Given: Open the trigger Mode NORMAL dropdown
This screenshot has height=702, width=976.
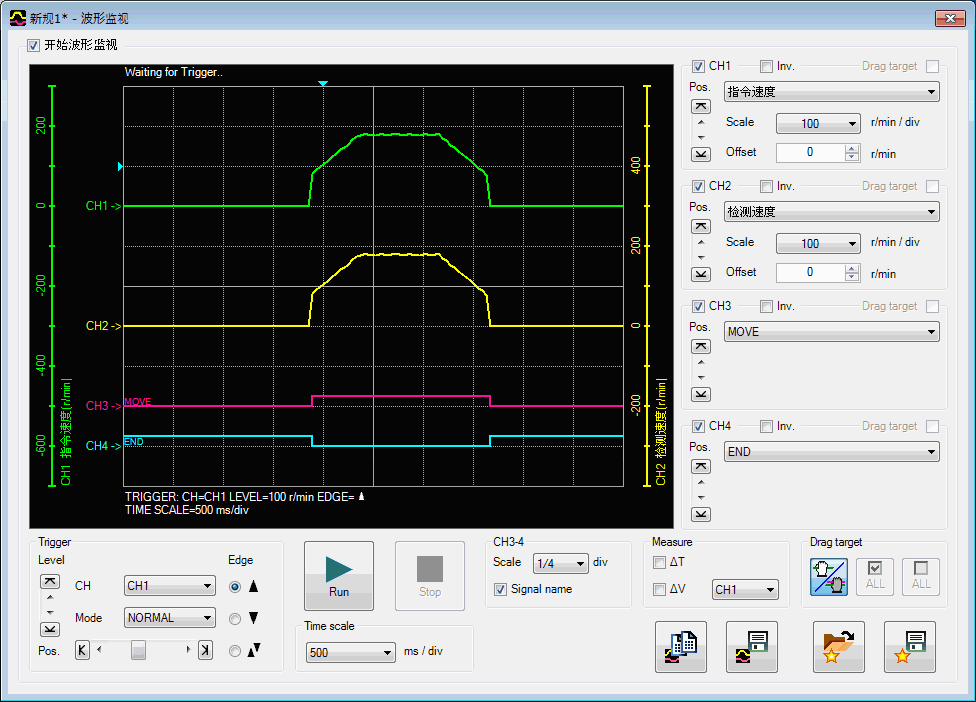Looking at the screenshot, I should pyautogui.click(x=170, y=618).
